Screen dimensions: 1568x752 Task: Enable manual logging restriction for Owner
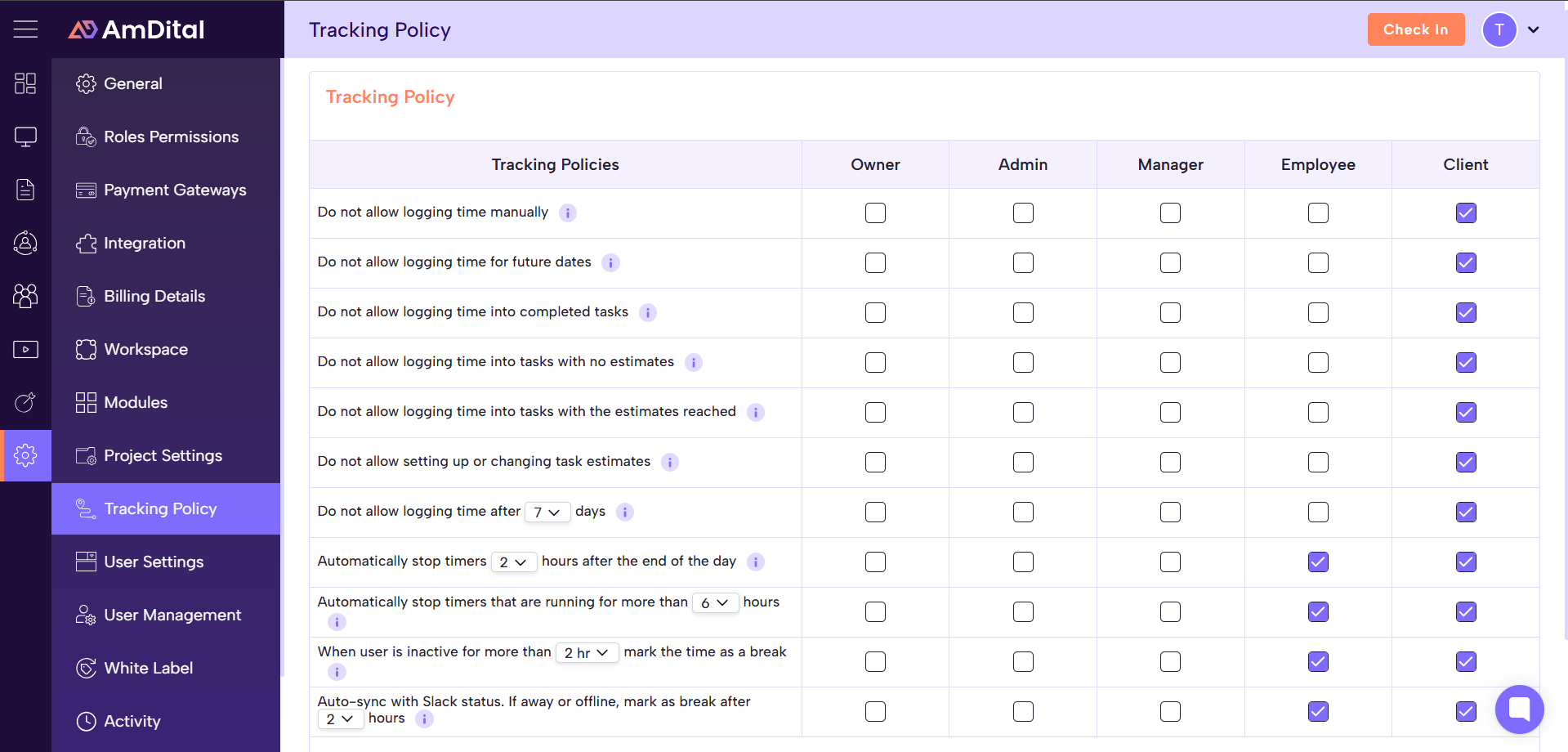tap(875, 213)
